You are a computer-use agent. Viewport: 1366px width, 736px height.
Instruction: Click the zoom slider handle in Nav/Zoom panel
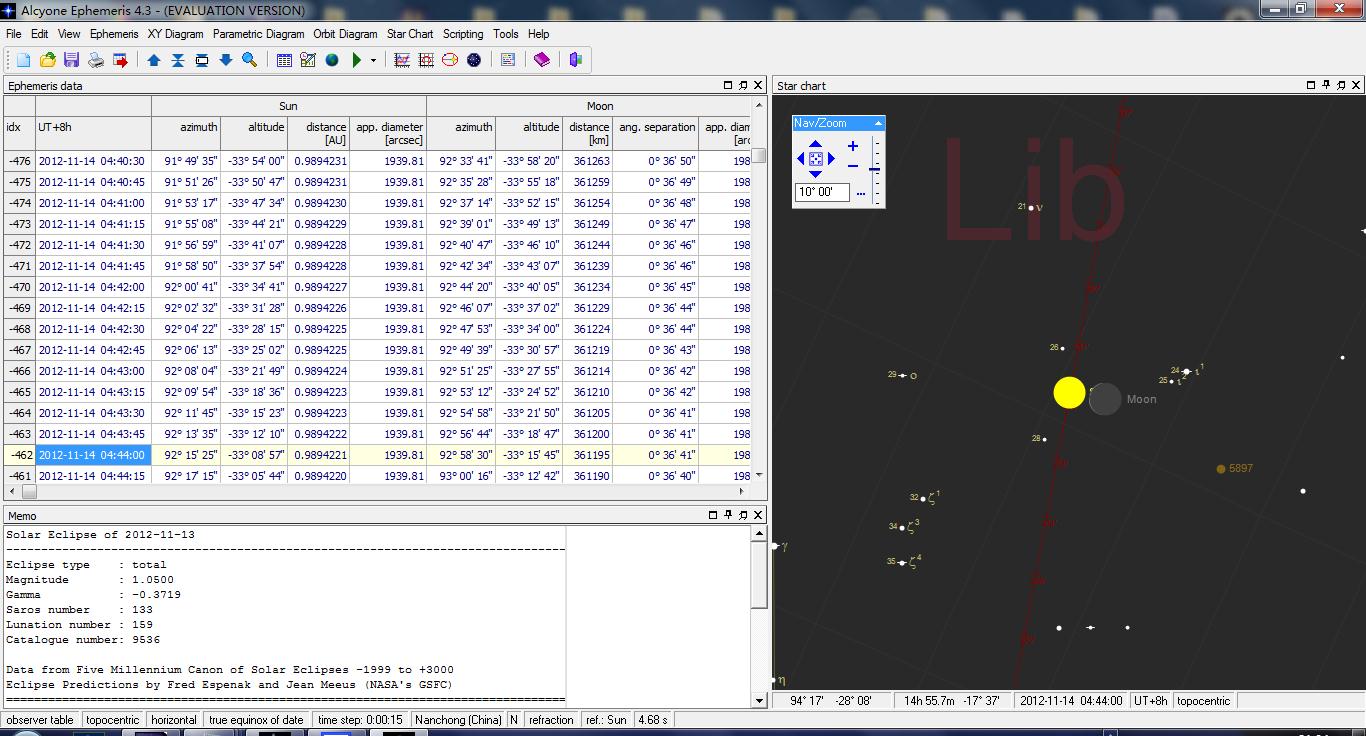875,170
